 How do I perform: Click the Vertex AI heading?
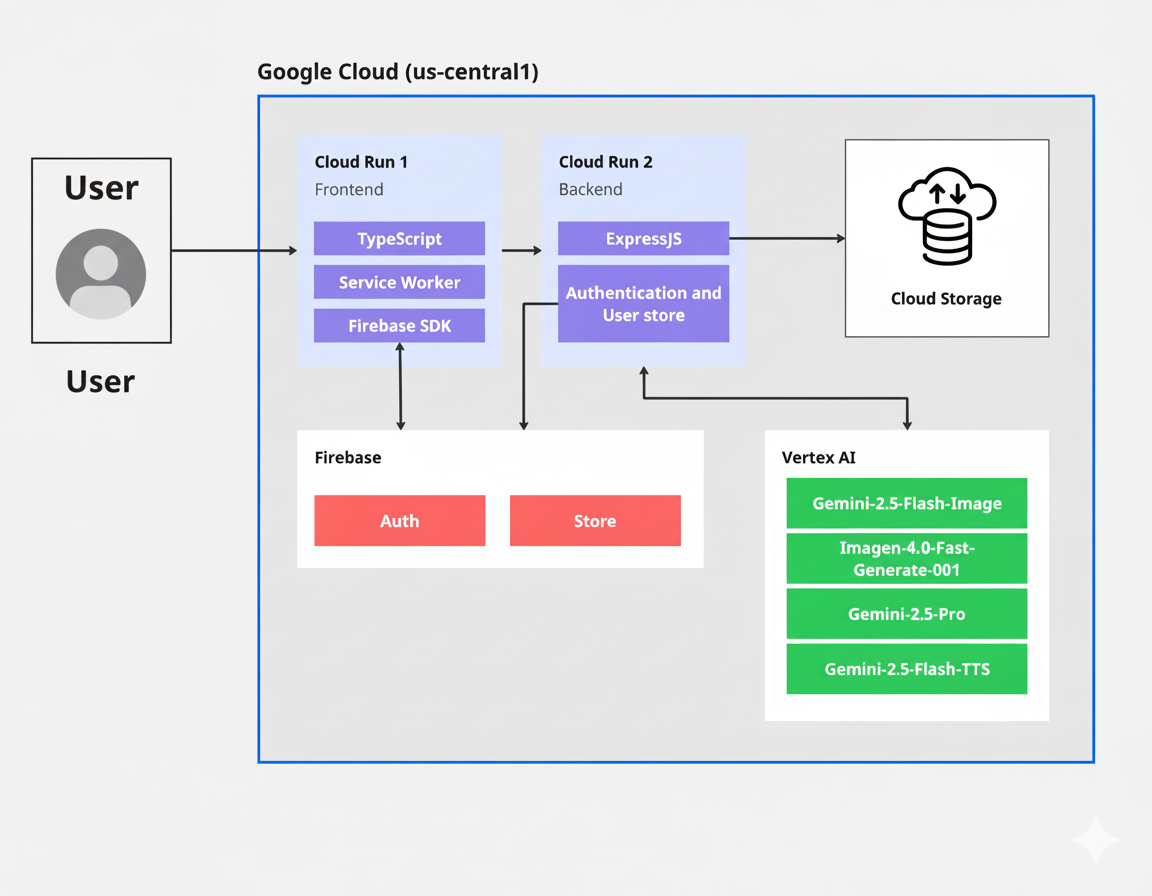click(818, 458)
